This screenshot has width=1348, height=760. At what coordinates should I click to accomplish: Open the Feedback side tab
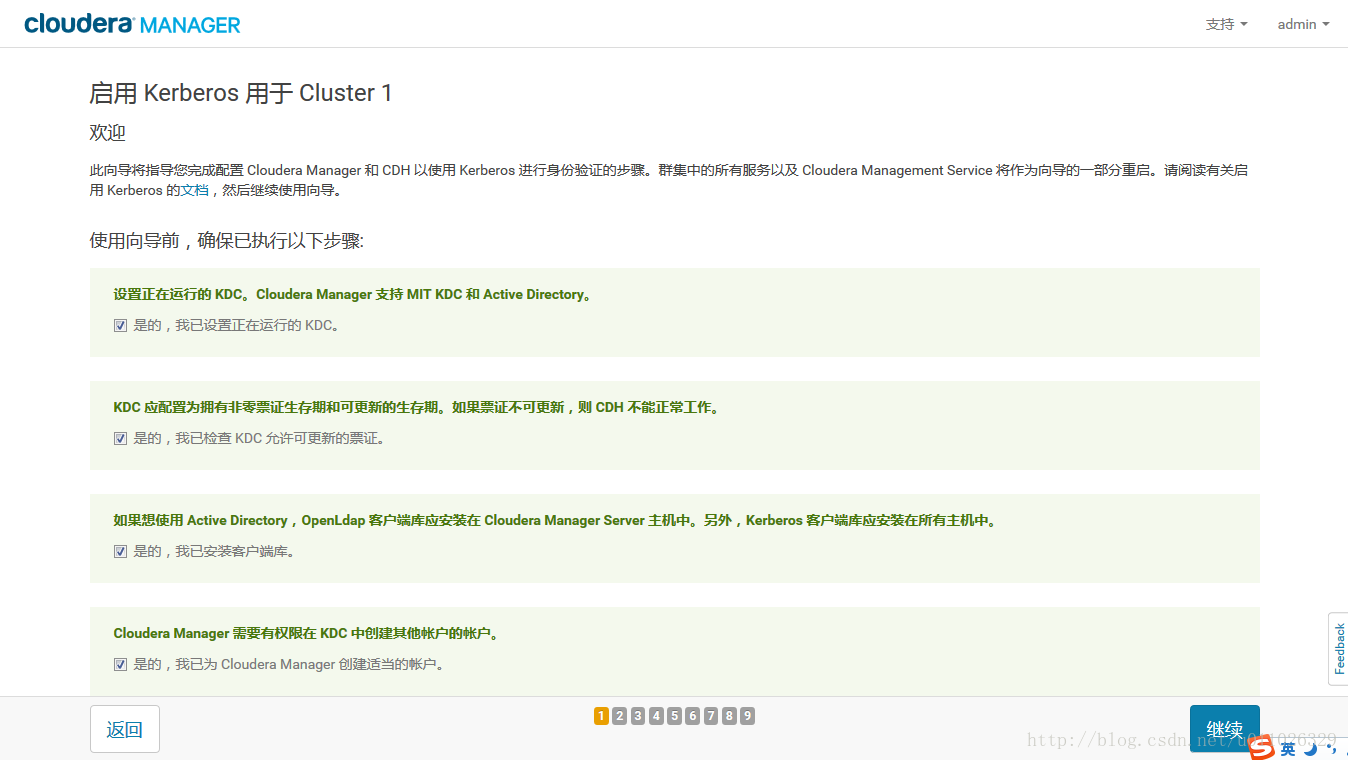tap(1339, 649)
